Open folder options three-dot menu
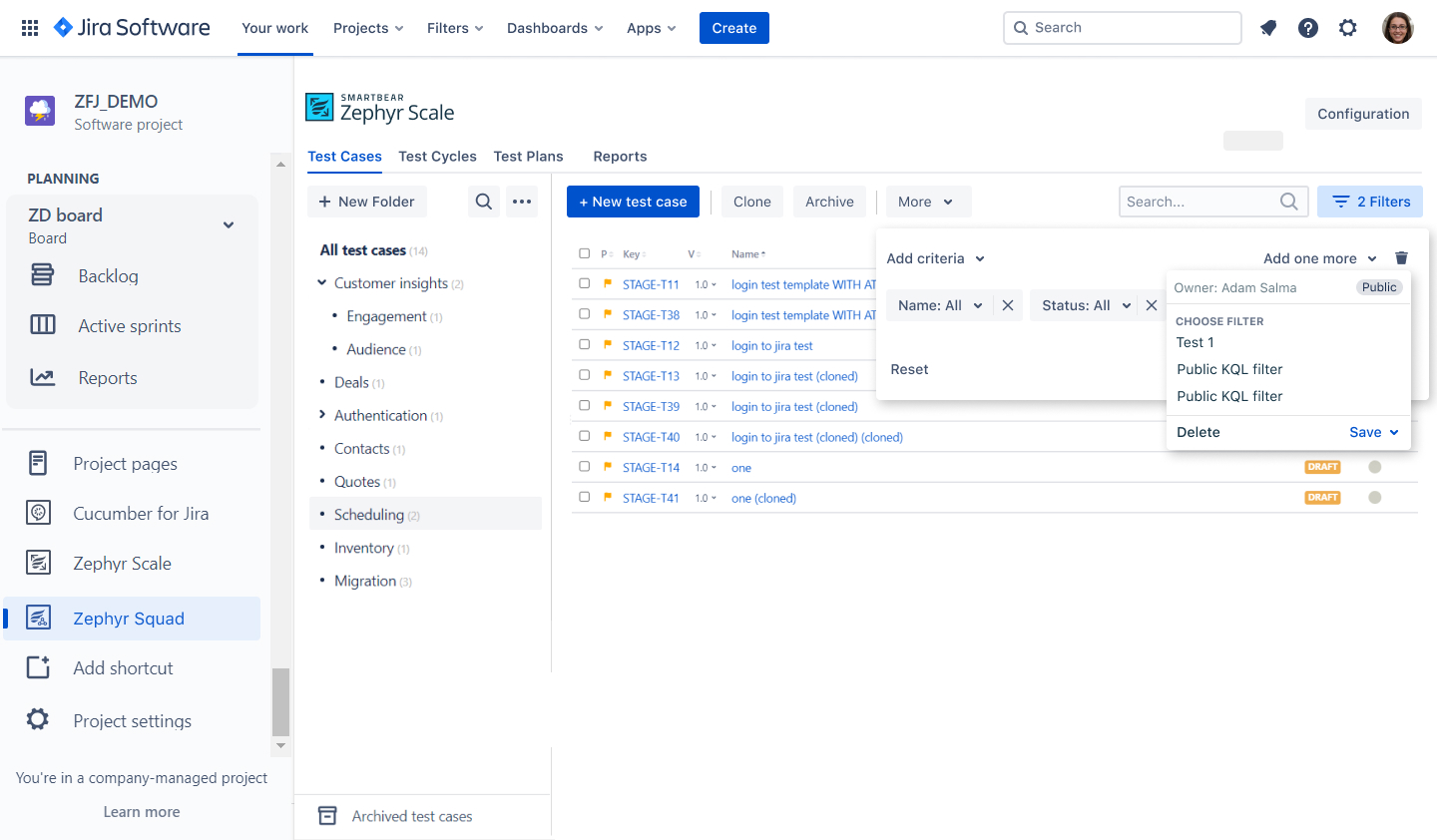The height and width of the screenshot is (840, 1437). pyautogui.click(x=522, y=202)
